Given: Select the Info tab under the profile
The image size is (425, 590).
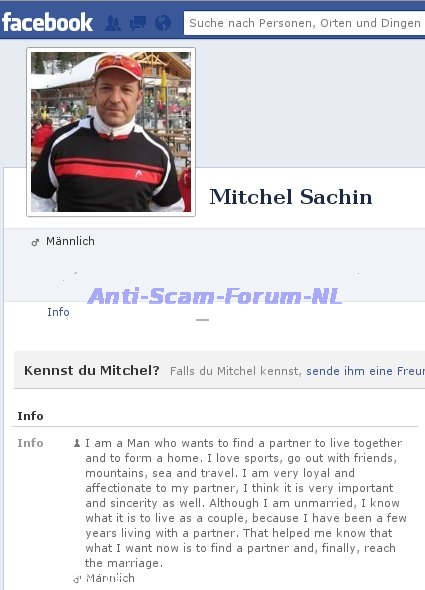Looking at the screenshot, I should [58, 312].
